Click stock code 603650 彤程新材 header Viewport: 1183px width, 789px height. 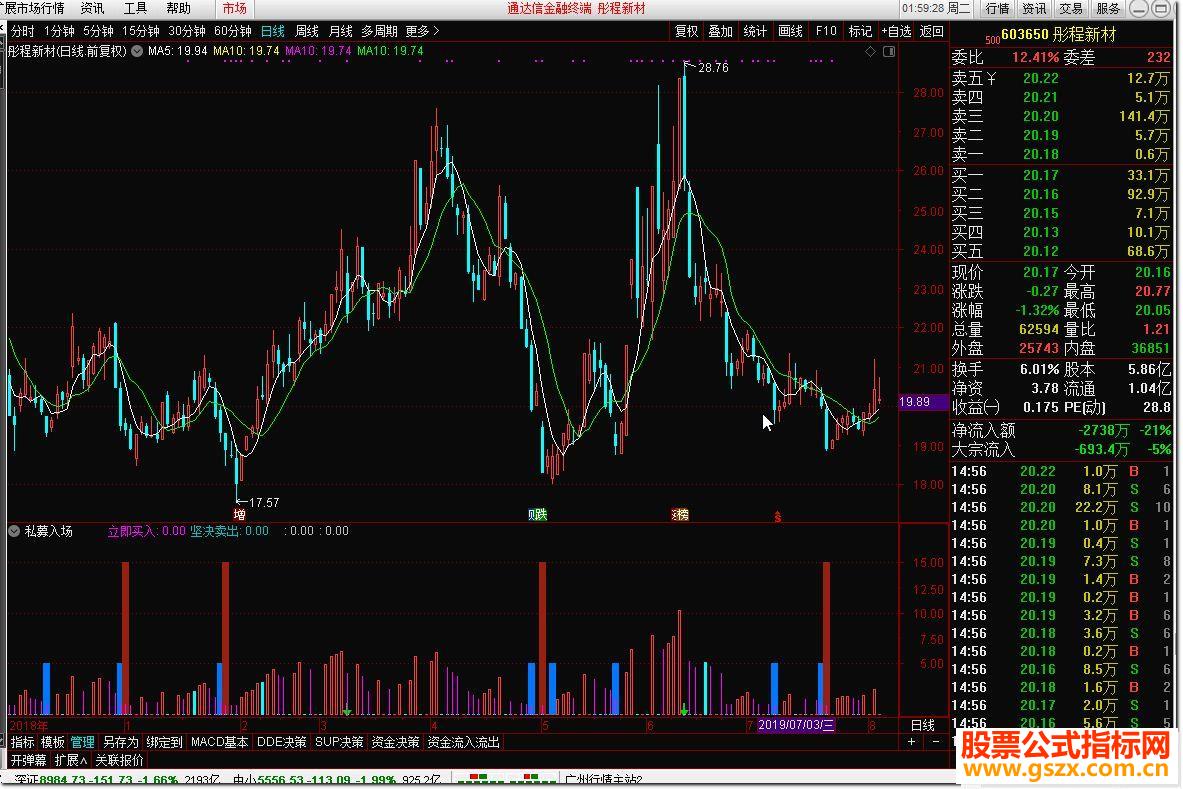tap(1059, 35)
